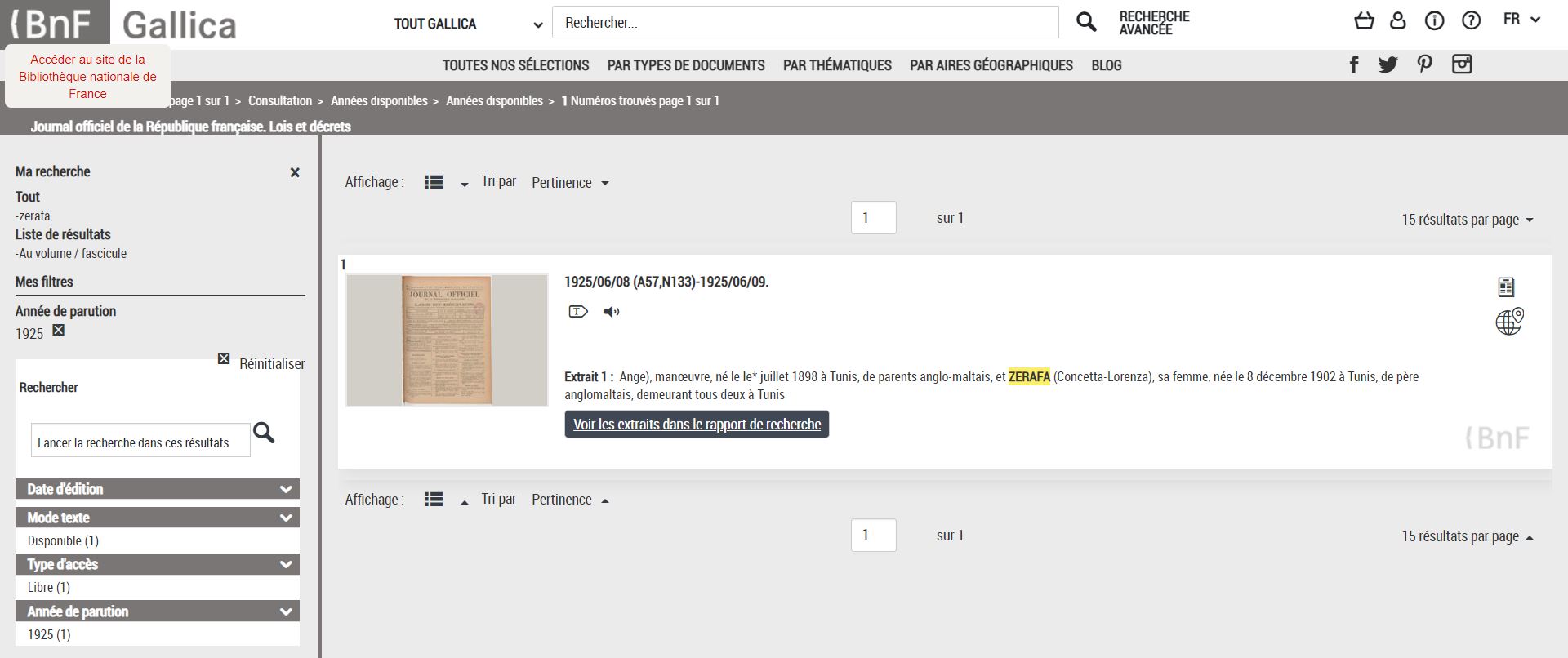The height and width of the screenshot is (658, 1568).
Task: Click the BnF logo
Action: click(54, 23)
